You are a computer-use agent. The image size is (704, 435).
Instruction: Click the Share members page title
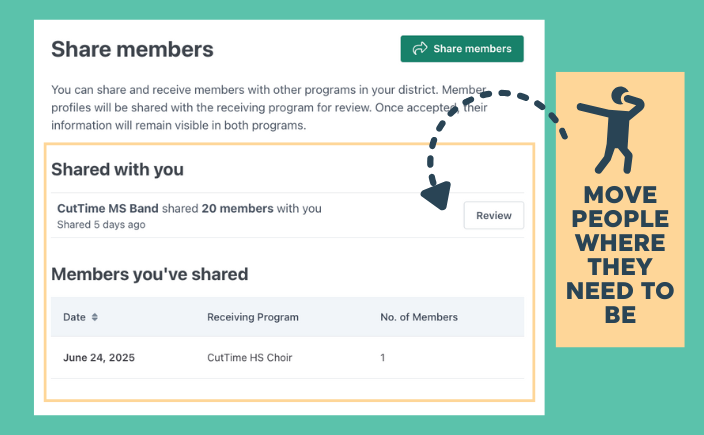(x=132, y=49)
